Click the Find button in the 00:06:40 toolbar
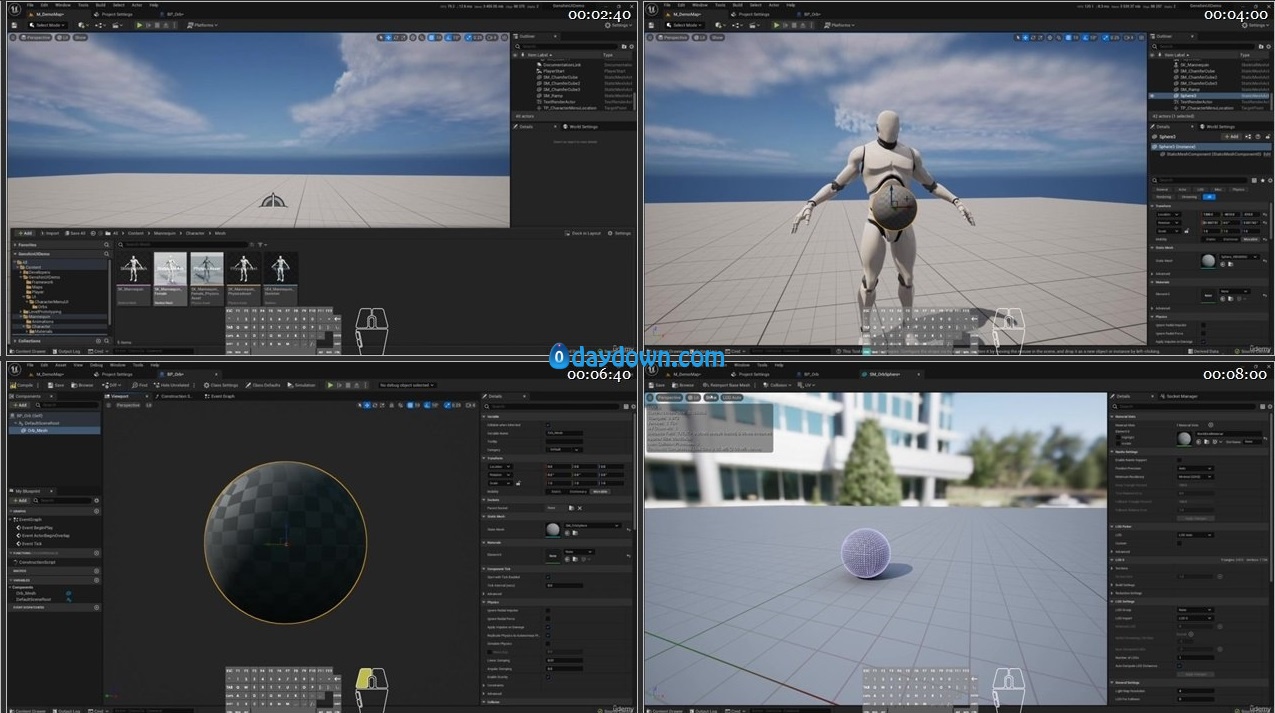 tap(140, 385)
